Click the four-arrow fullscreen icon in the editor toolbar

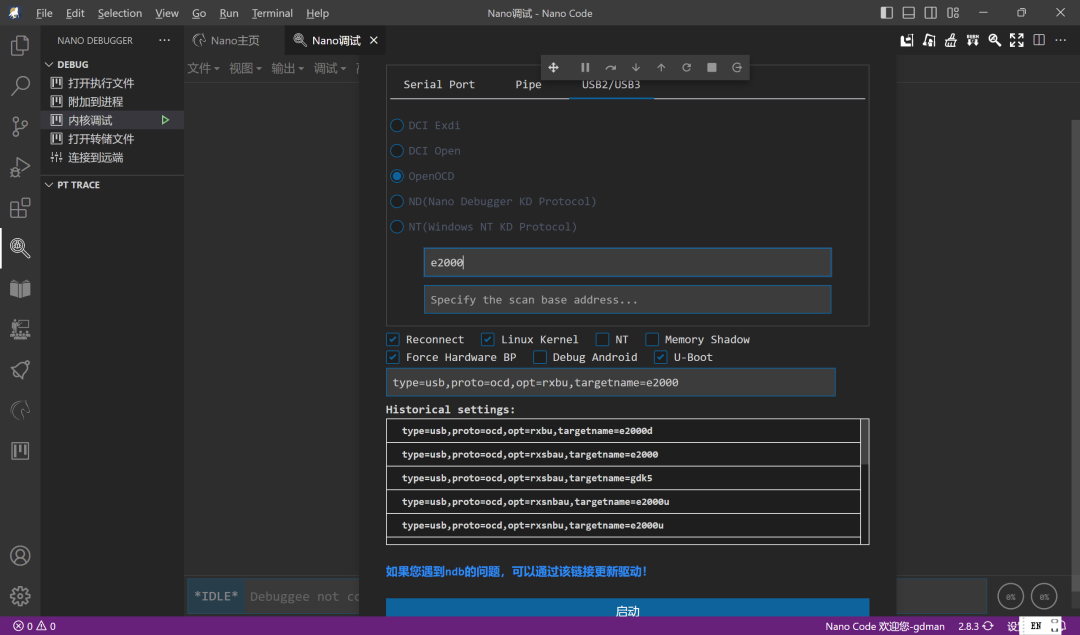coord(1017,41)
